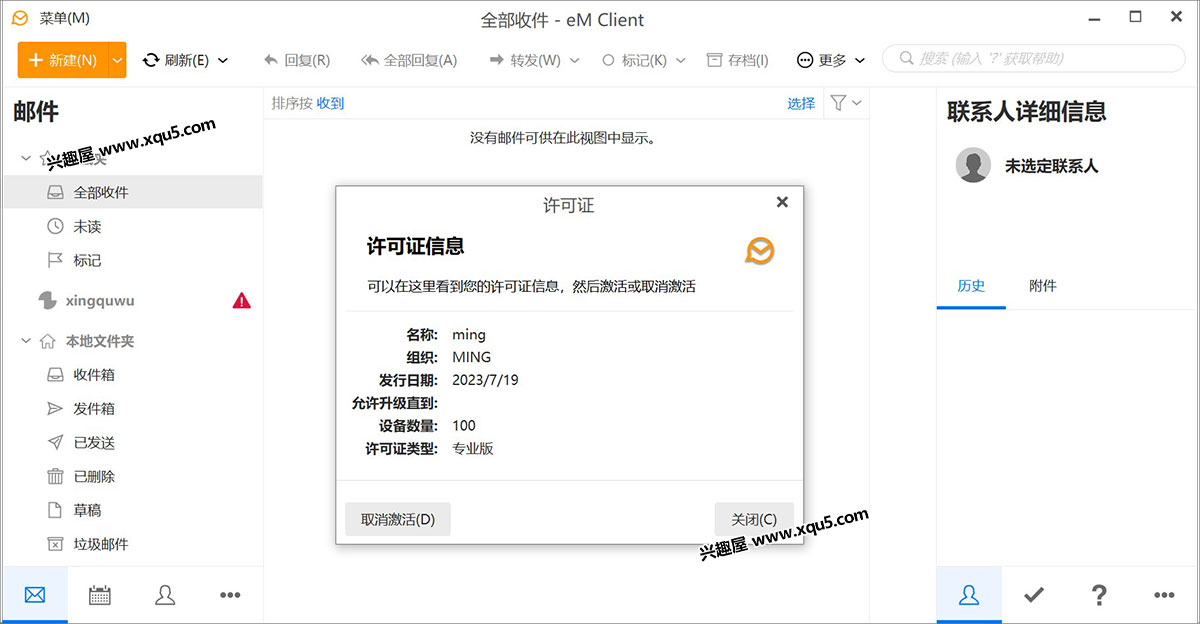Screen dimensions: 1200x624
Task: Open left sidebar more (three dots) icon
Action: coord(230,595)
